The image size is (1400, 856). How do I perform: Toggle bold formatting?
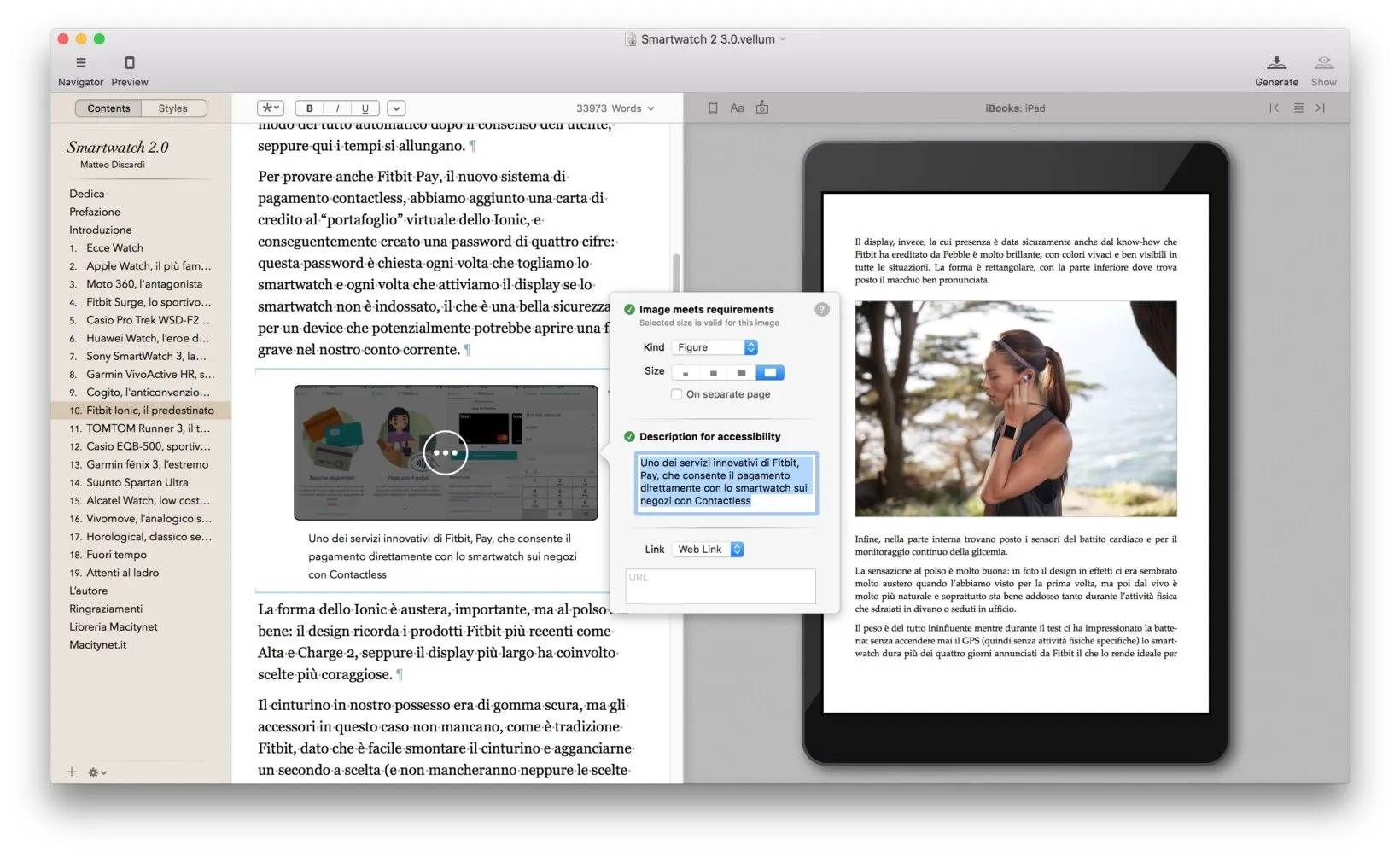(x=309, y=108)
